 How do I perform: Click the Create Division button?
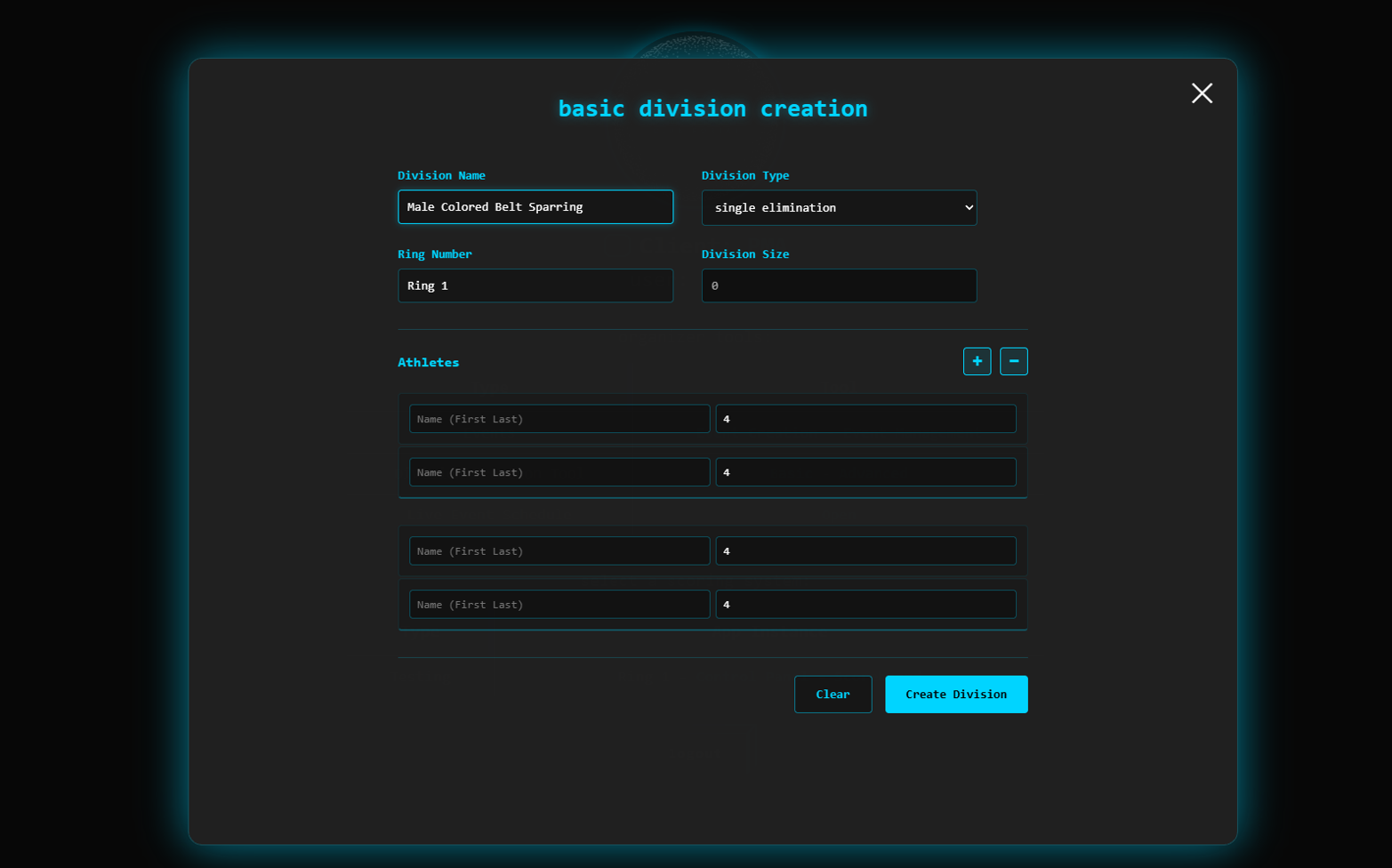click(x=956, y=695)
